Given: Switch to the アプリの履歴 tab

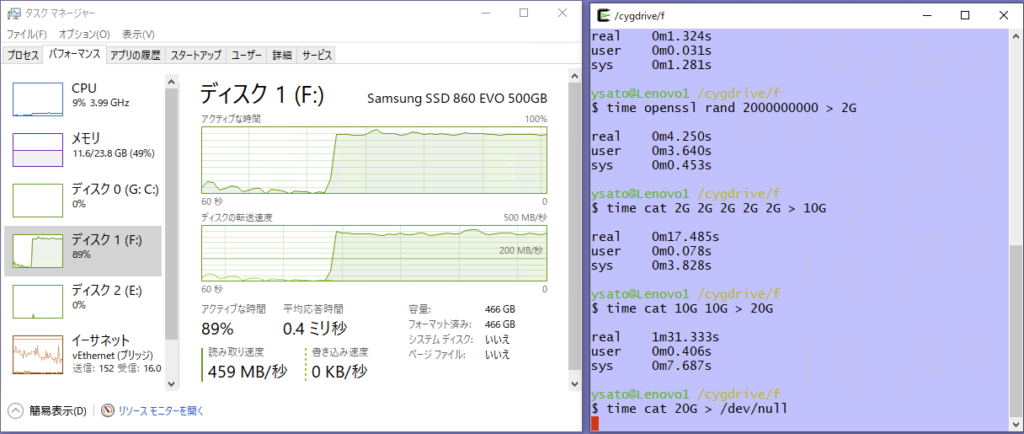Looking at the screenshot, I should coord(135,55).
